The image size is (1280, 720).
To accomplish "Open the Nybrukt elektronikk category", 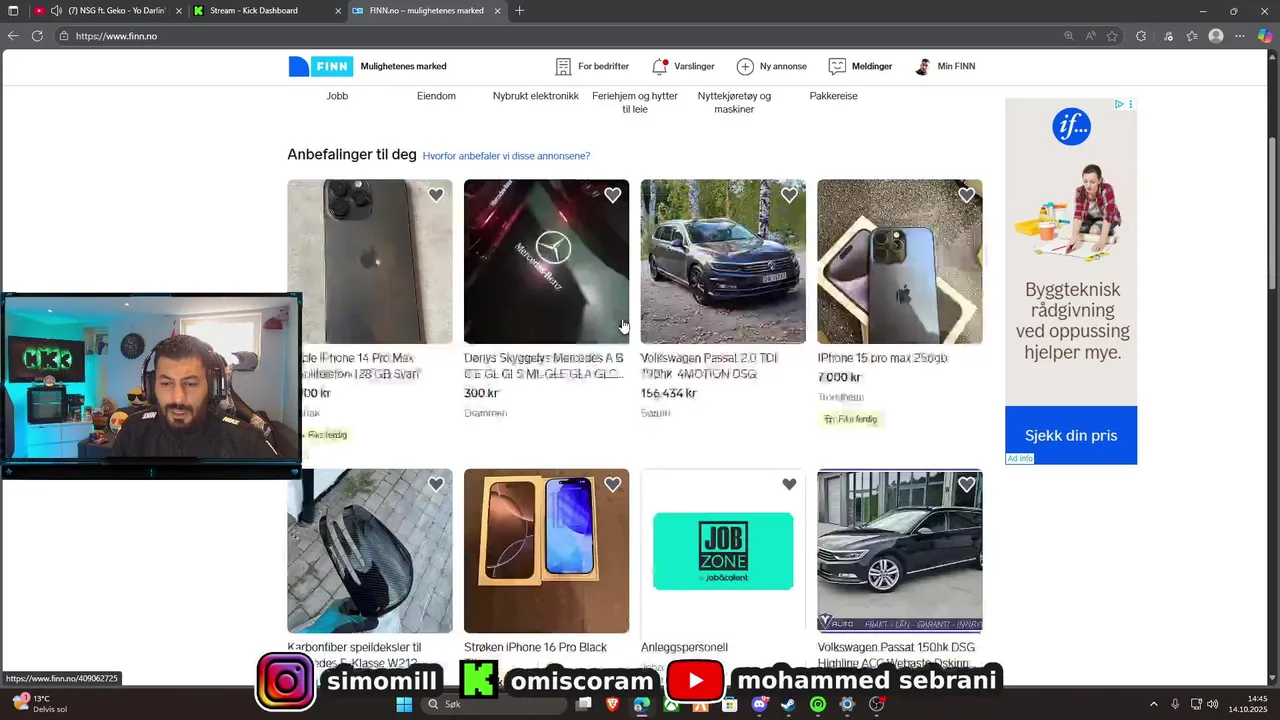I will (x=536, y=96).
